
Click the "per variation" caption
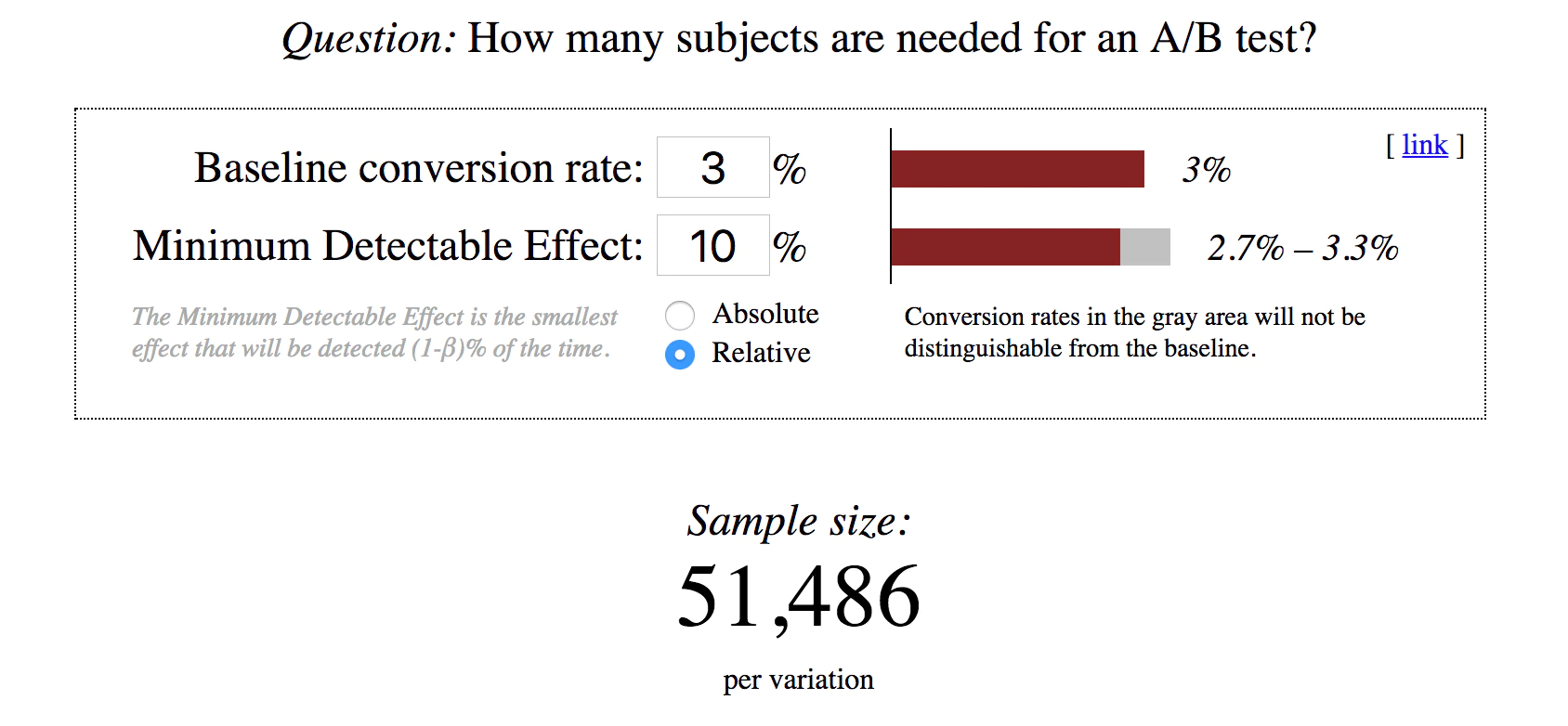tap(799, 680)
